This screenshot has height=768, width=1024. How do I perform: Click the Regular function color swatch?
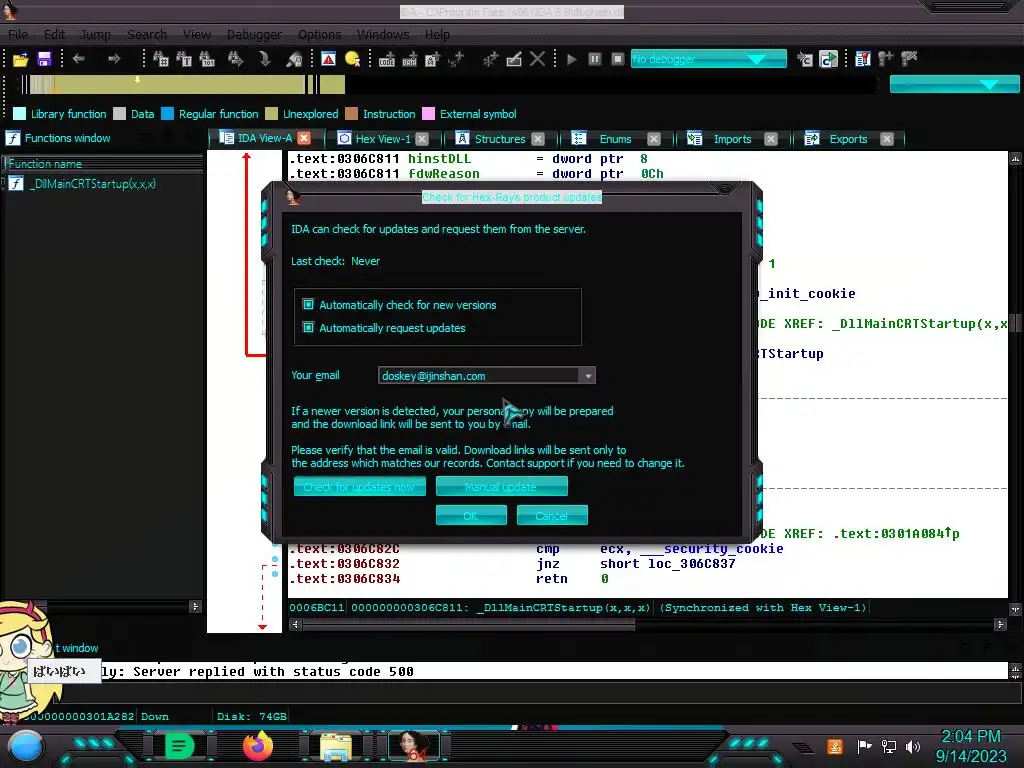[x=167, y=114]
